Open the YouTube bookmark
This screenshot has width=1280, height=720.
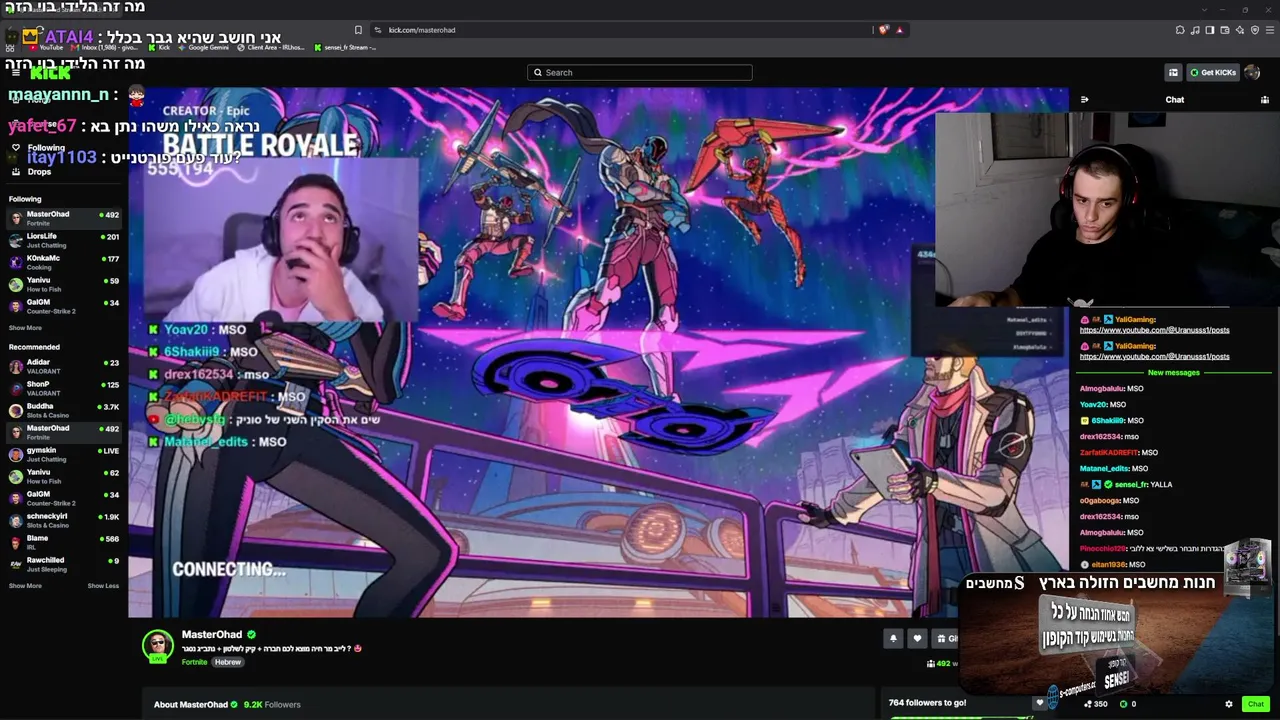point(45,47)
